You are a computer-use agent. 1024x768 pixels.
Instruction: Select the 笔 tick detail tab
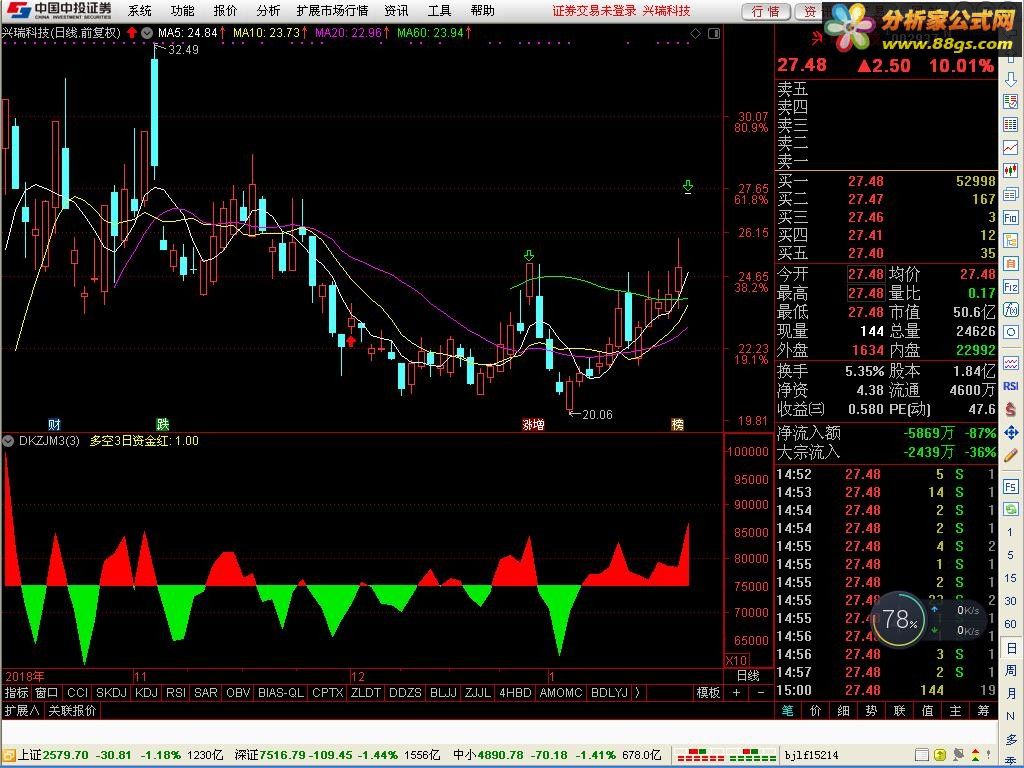[x=788, y=711]
